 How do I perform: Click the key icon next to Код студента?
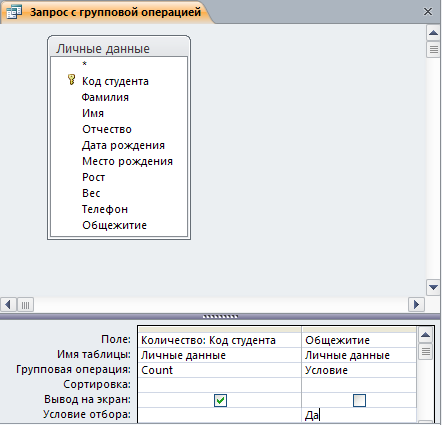click(x=71, y=80)
